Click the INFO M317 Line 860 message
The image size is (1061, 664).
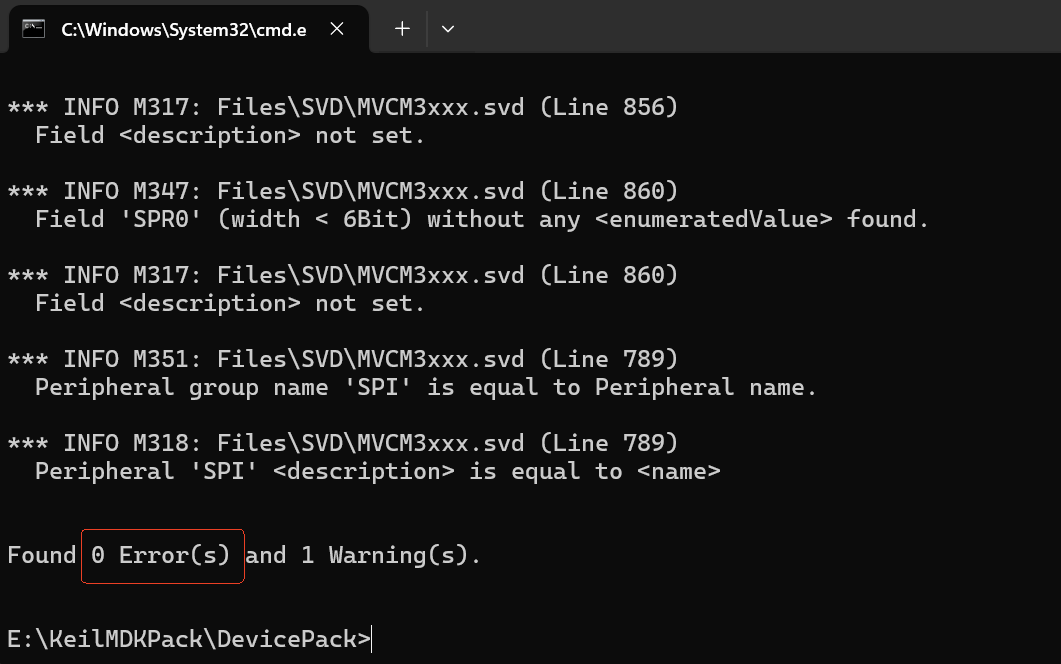pyautogui.click(x=343, y=275)
